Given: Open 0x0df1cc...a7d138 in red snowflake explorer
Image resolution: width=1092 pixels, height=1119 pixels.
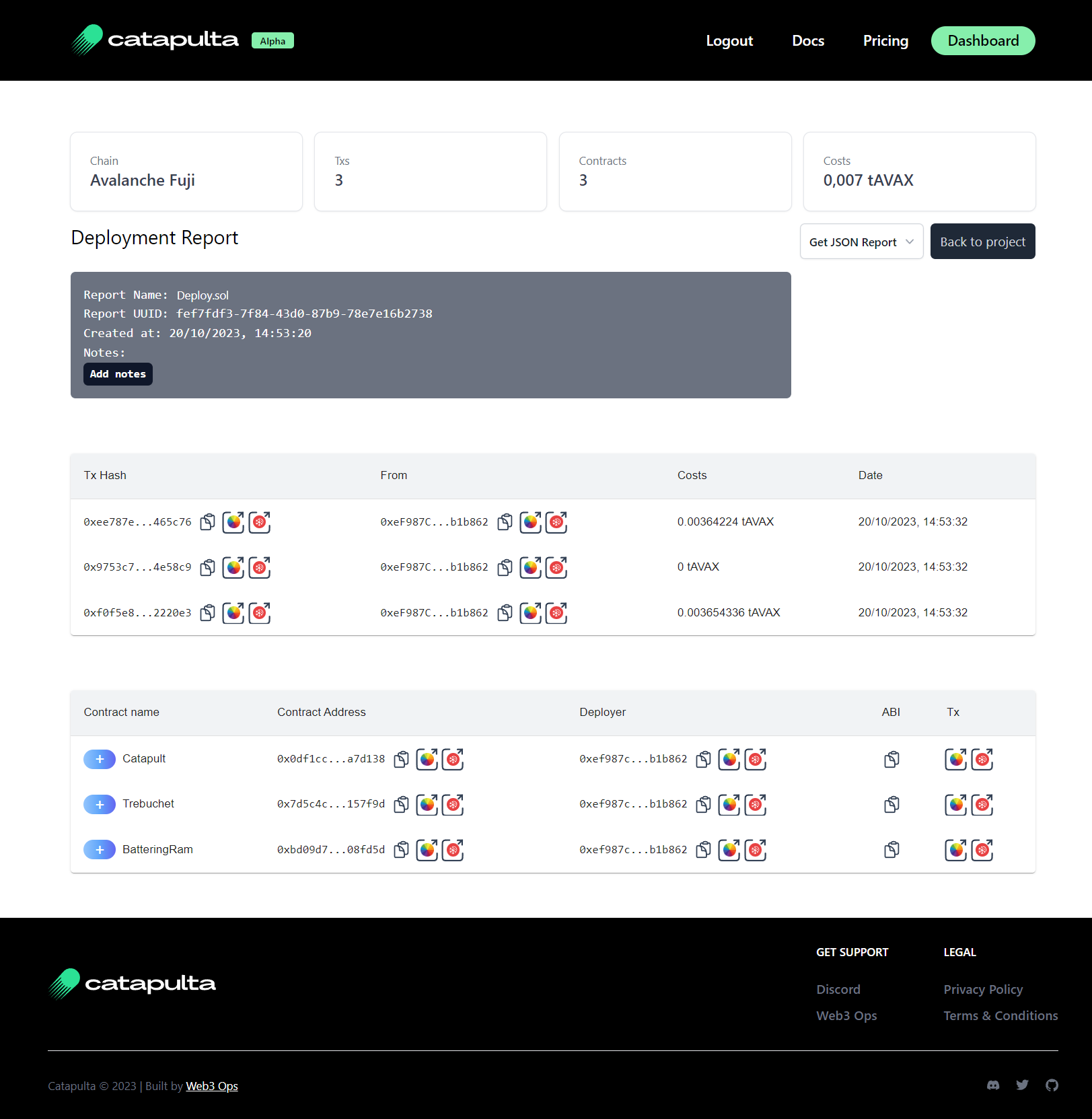Looking at the screenshot, I should point(453,760).
